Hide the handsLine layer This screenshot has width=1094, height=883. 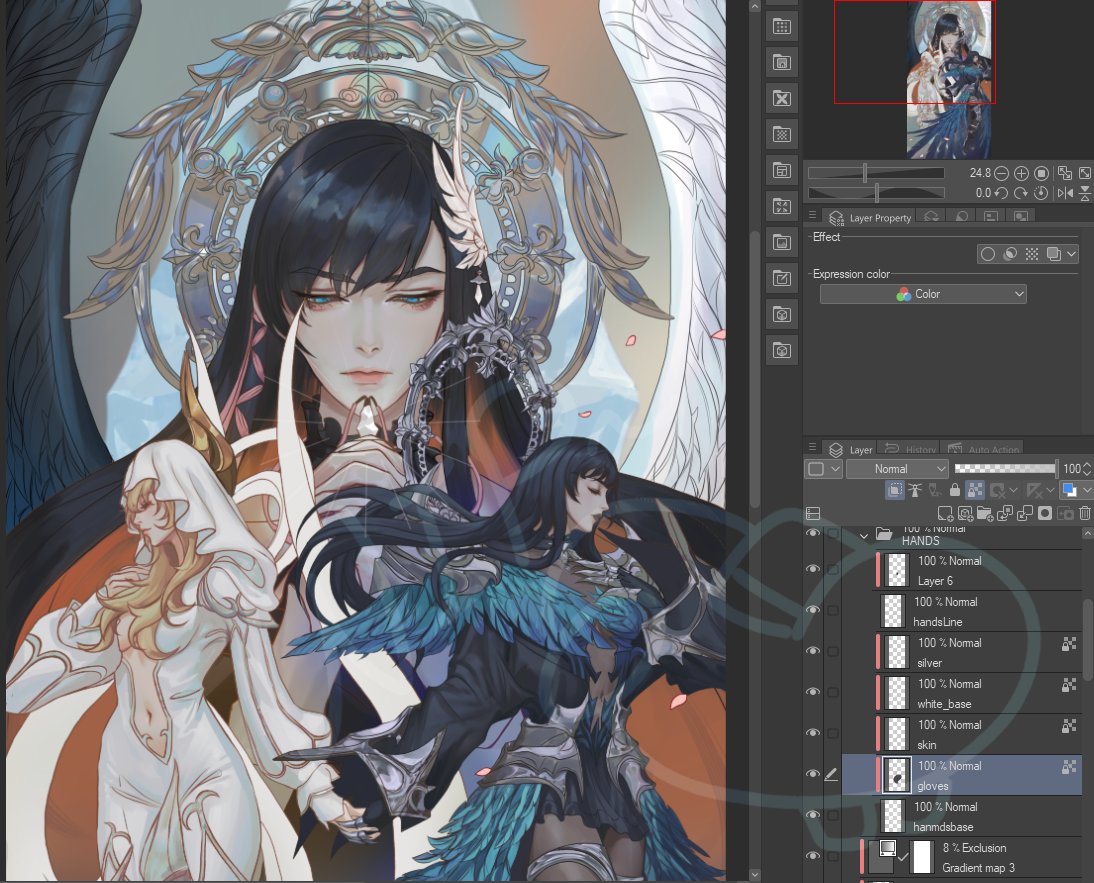813,609
